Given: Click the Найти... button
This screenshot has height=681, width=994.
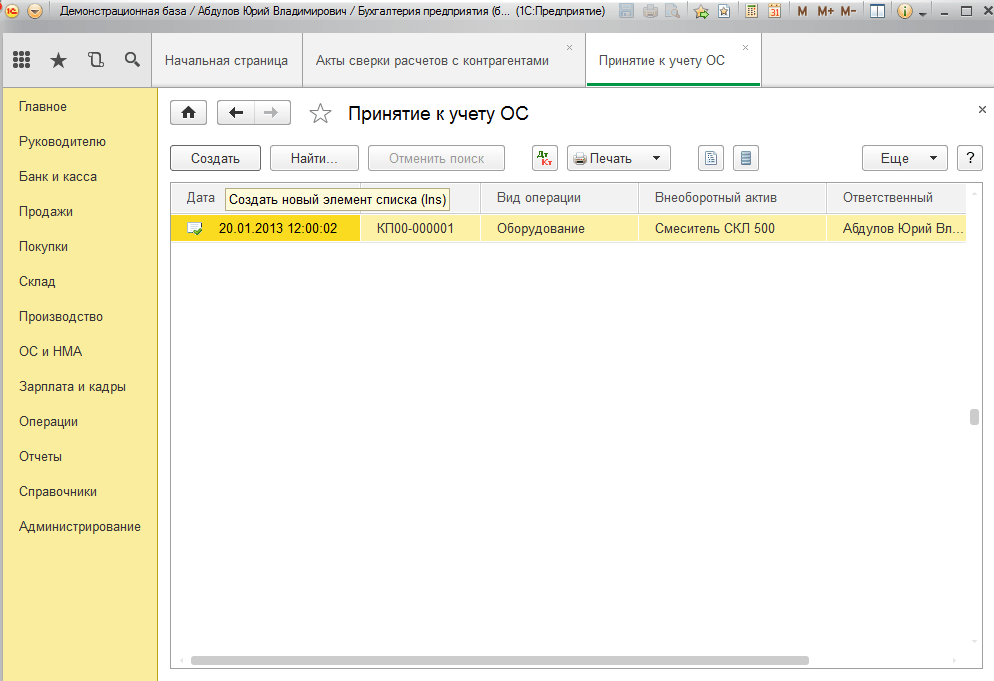Looking at the screenshot, I should 314,158.
